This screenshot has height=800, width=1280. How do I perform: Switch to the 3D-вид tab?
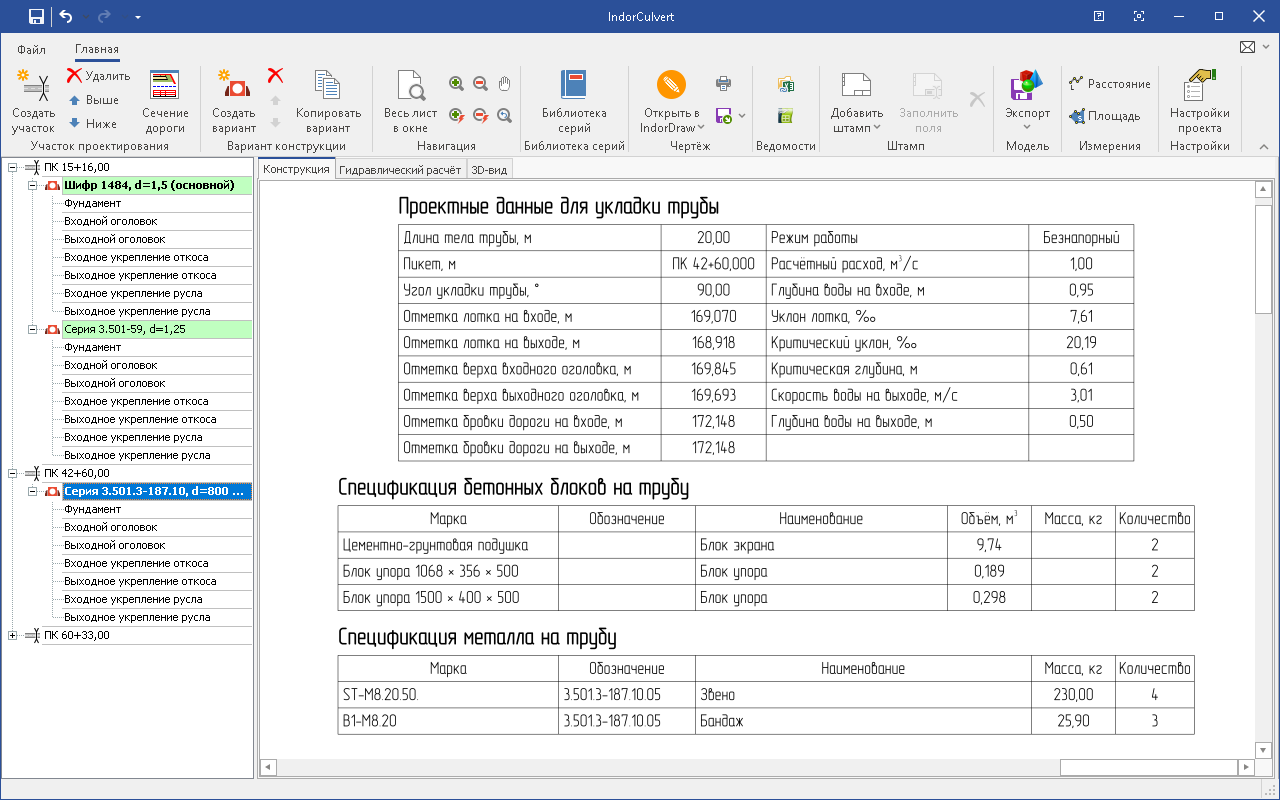coord(489,170)
